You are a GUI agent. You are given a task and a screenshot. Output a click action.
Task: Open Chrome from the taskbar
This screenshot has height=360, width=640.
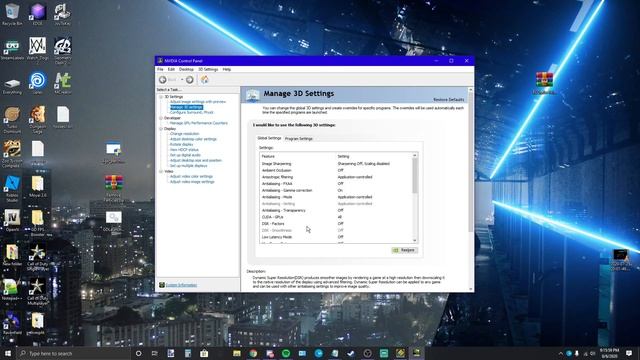click(253, 353)
